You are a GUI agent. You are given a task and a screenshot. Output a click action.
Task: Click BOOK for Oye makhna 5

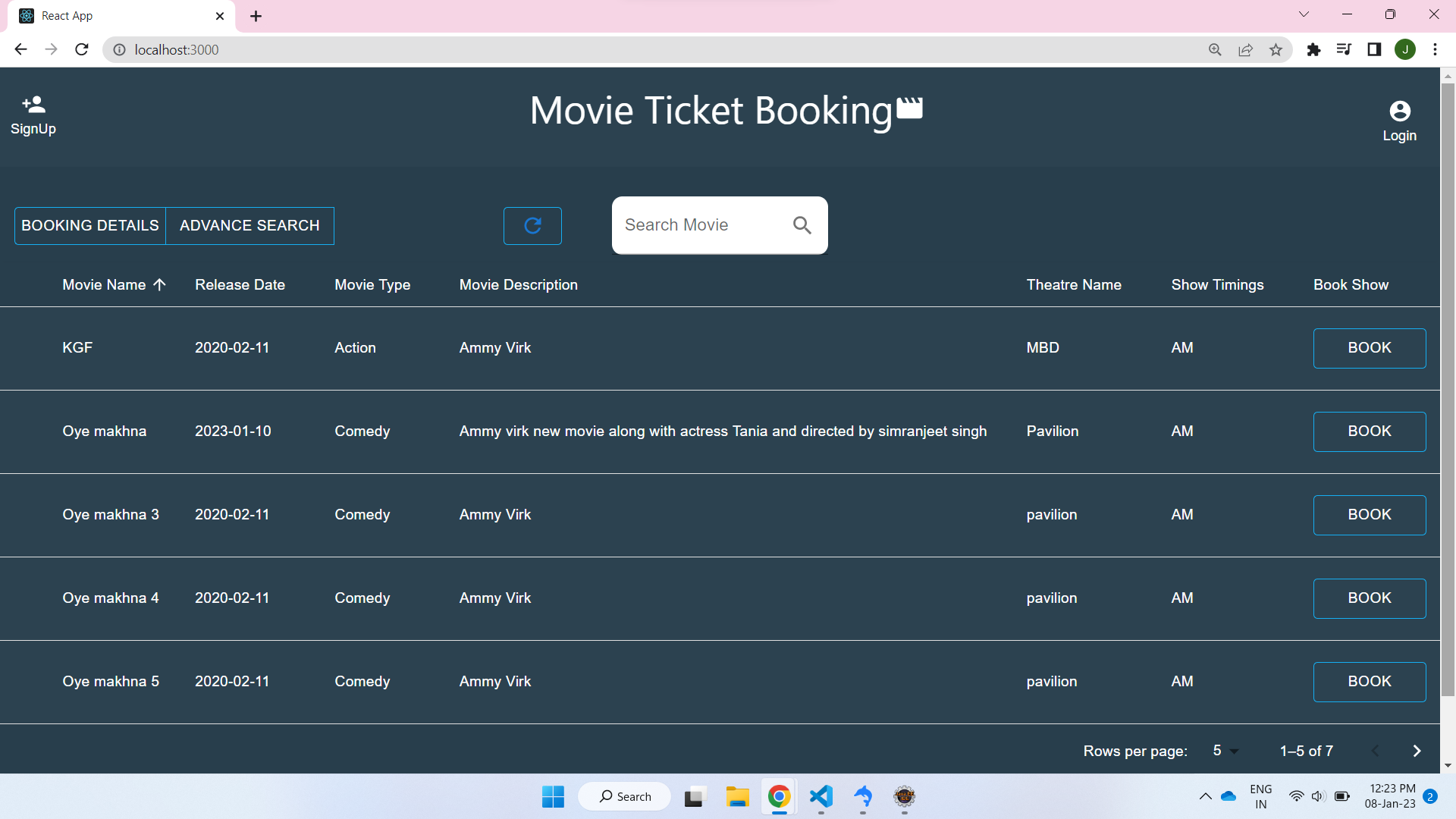[x=1370, y=681]
